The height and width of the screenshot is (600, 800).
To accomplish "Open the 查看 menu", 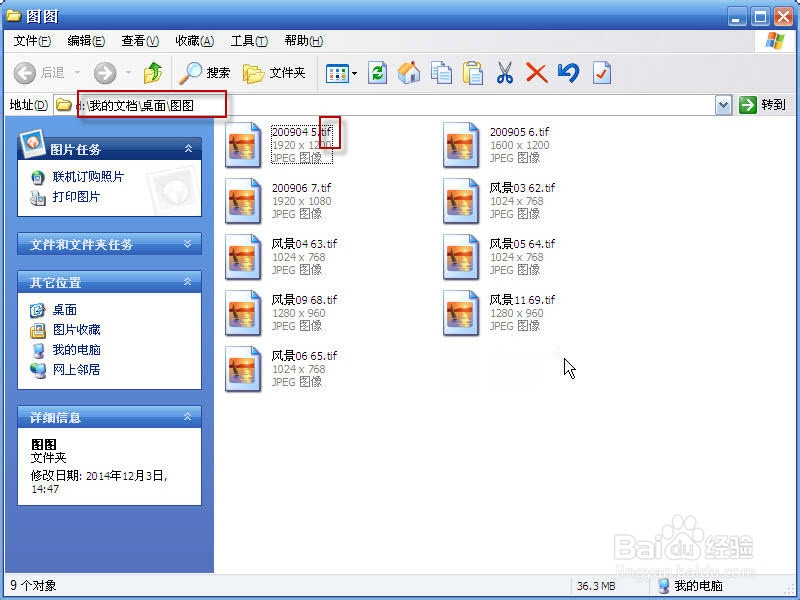I will [x=140, y=41].
